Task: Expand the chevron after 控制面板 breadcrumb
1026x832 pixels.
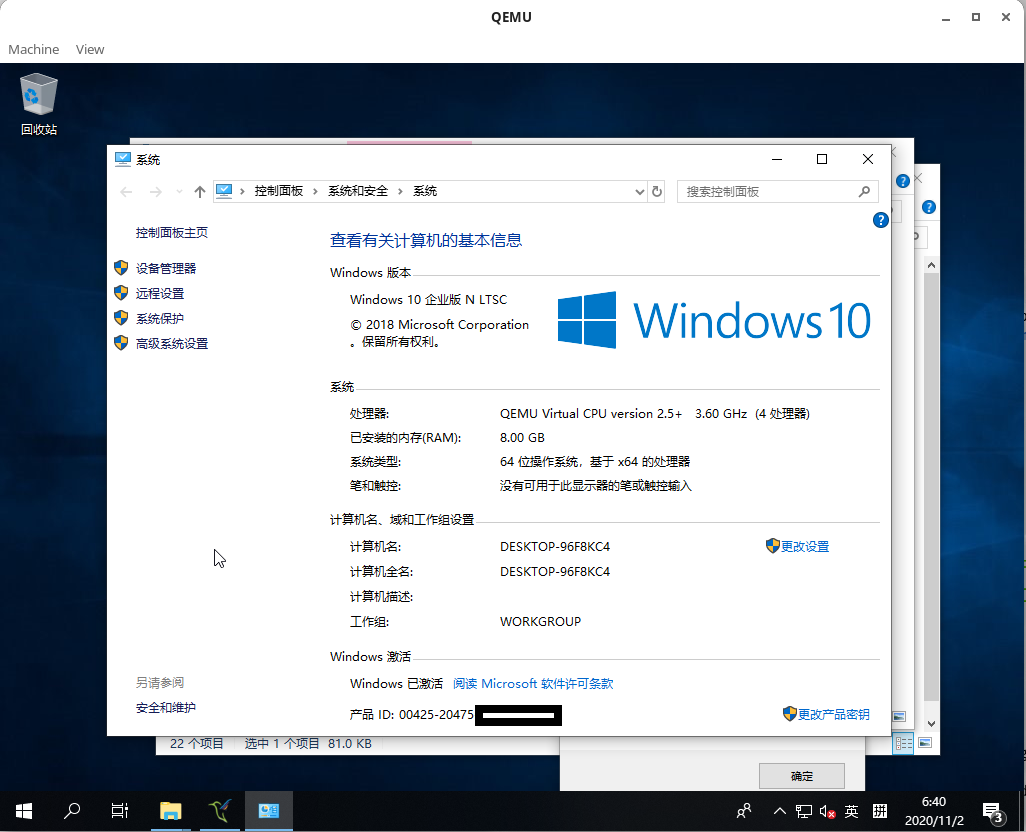Action: [315, 191]
